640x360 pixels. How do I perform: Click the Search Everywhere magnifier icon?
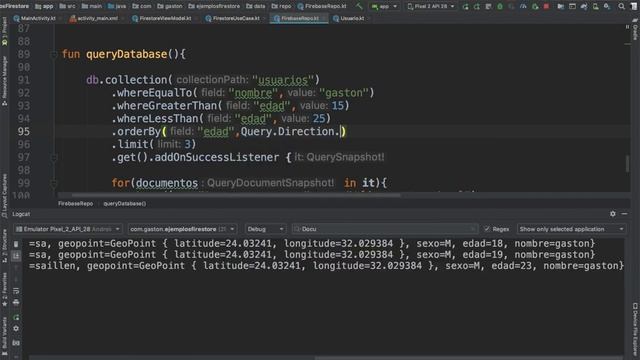(621, 6)
